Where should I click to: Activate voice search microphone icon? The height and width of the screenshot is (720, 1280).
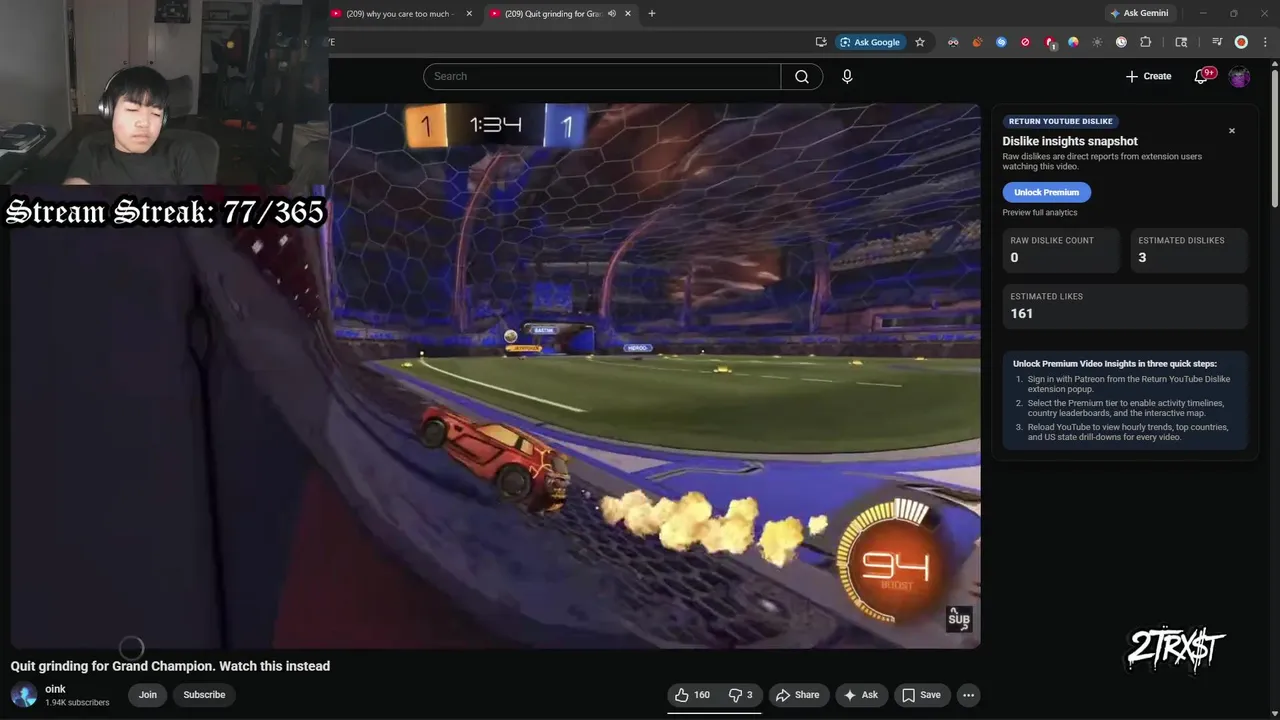click(x=847, y=76)
